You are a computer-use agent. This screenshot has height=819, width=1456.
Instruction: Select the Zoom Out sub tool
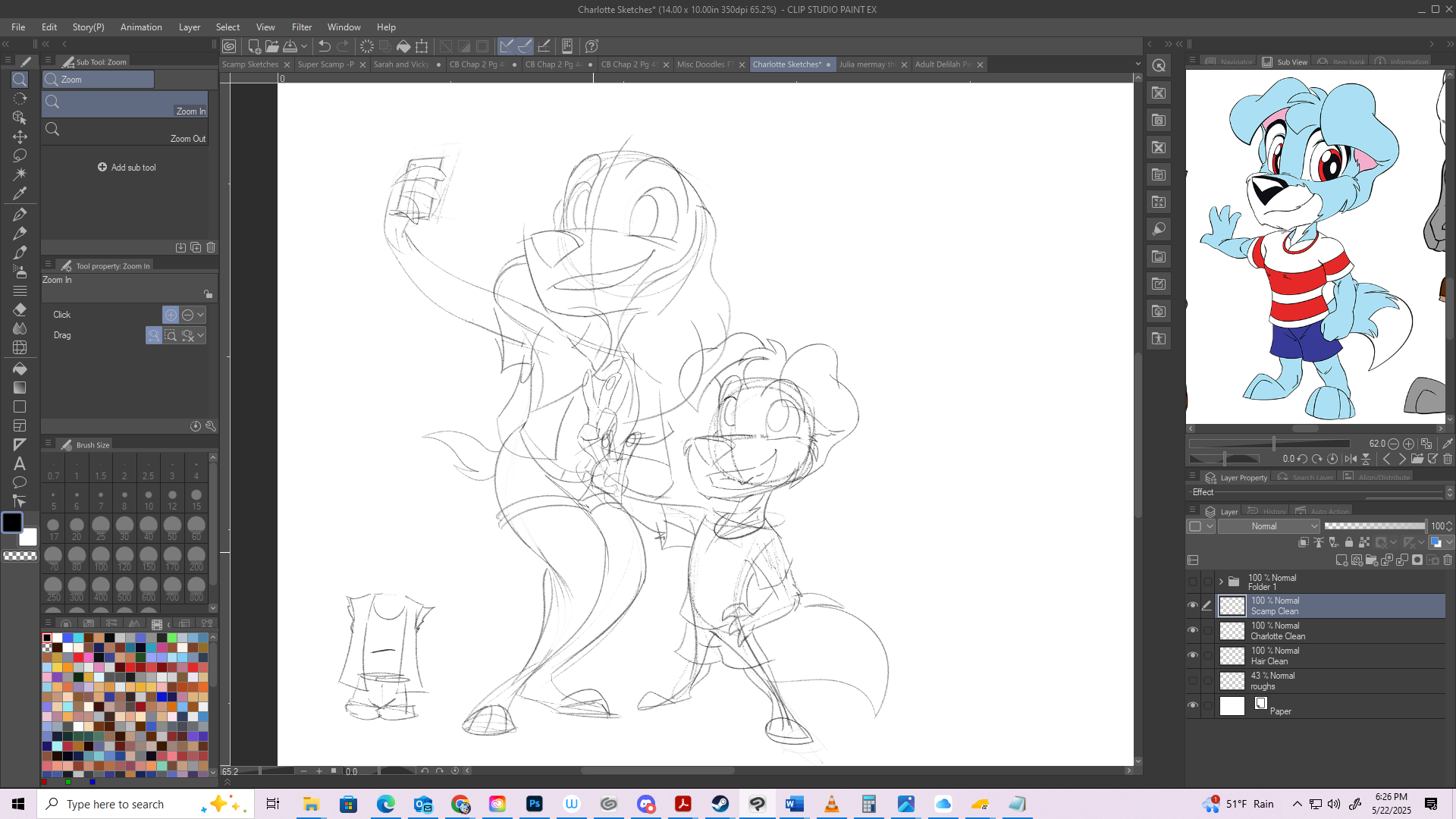click(x=125, y=130)
